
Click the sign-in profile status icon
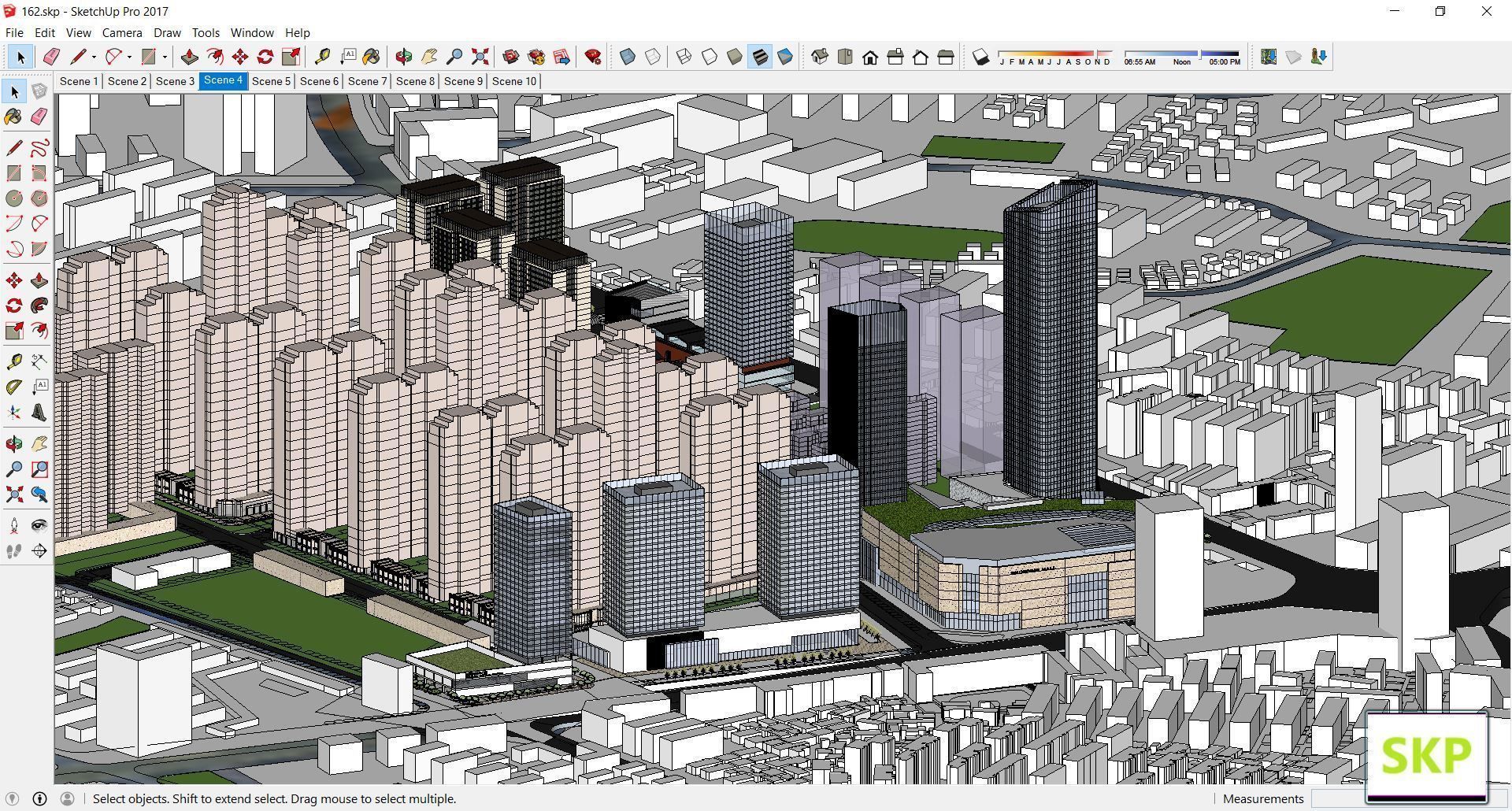[x=68, y=798]
